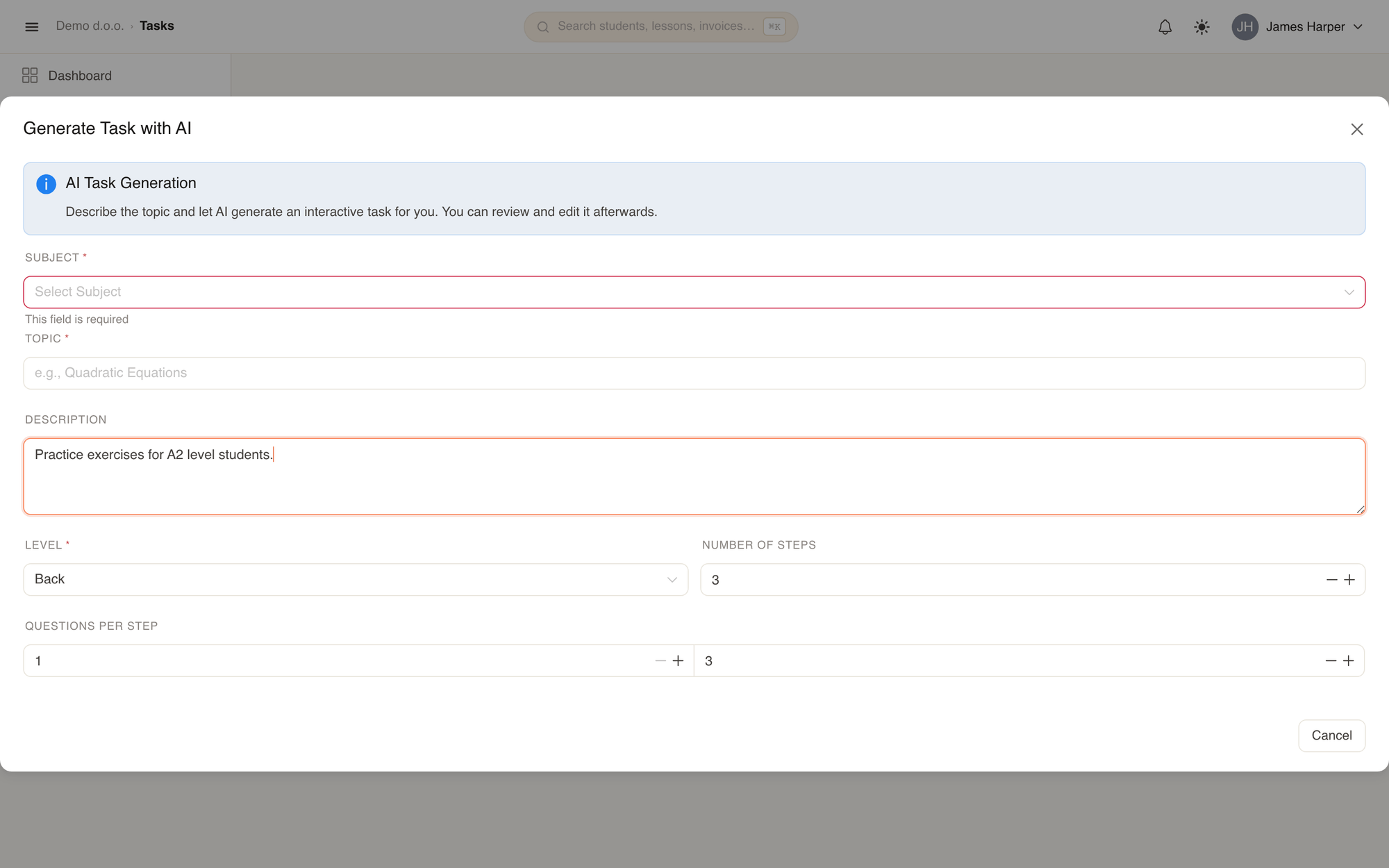Decrease the maximum questions per step
The height and width of the screenshot is (868, 1389).
[x=1331, y=661]
